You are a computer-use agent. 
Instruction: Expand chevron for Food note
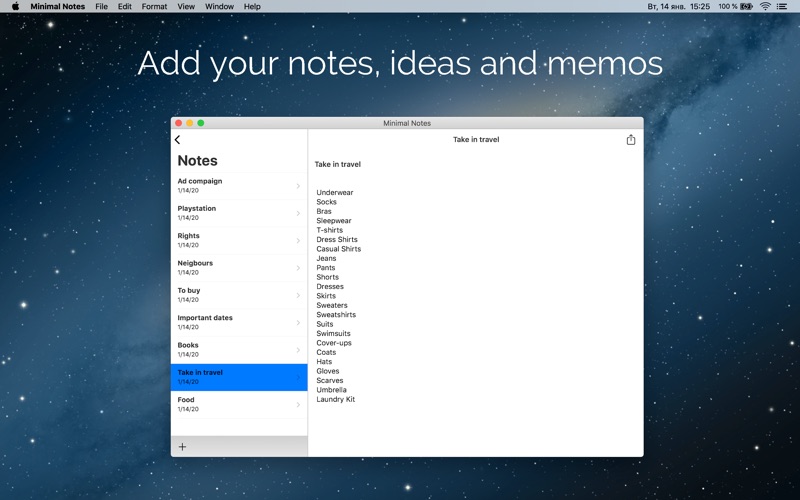[x=298, y=405]
